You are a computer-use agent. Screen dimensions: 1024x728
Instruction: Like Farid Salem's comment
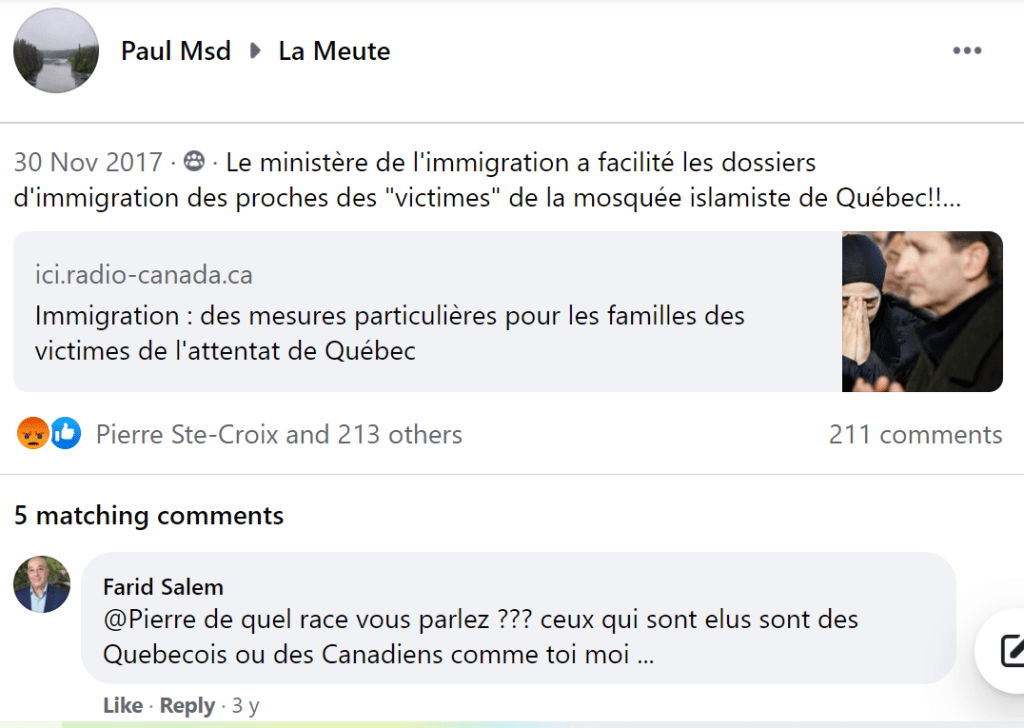click(122, 706)
